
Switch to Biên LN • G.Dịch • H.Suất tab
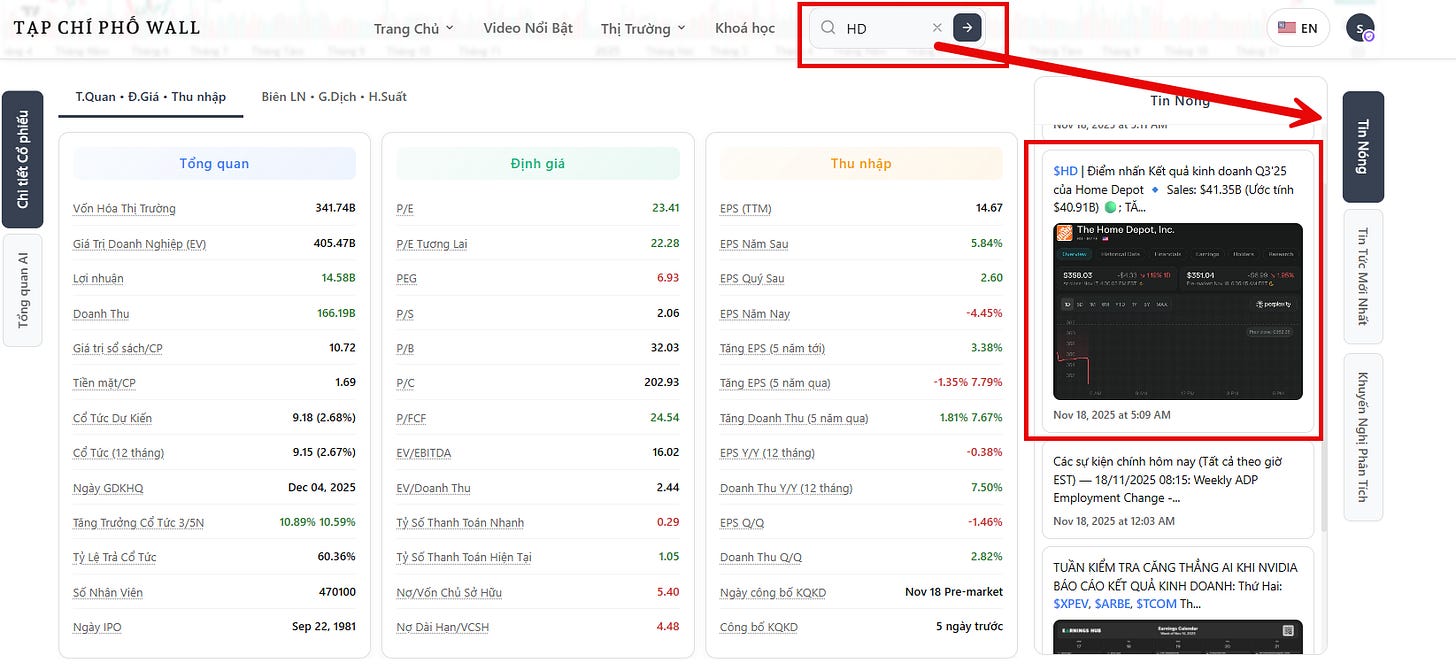334,97
